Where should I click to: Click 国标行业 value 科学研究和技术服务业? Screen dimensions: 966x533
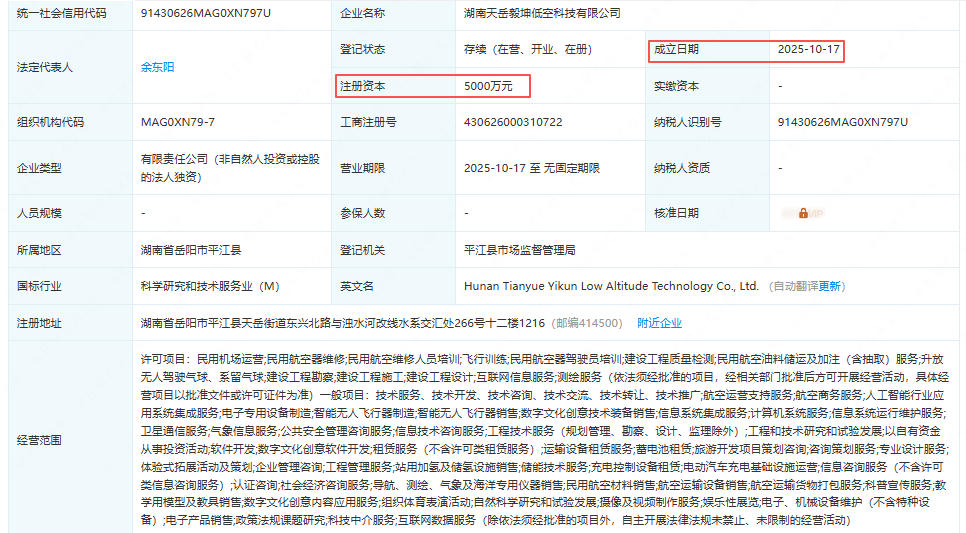(x=210, y=286)
